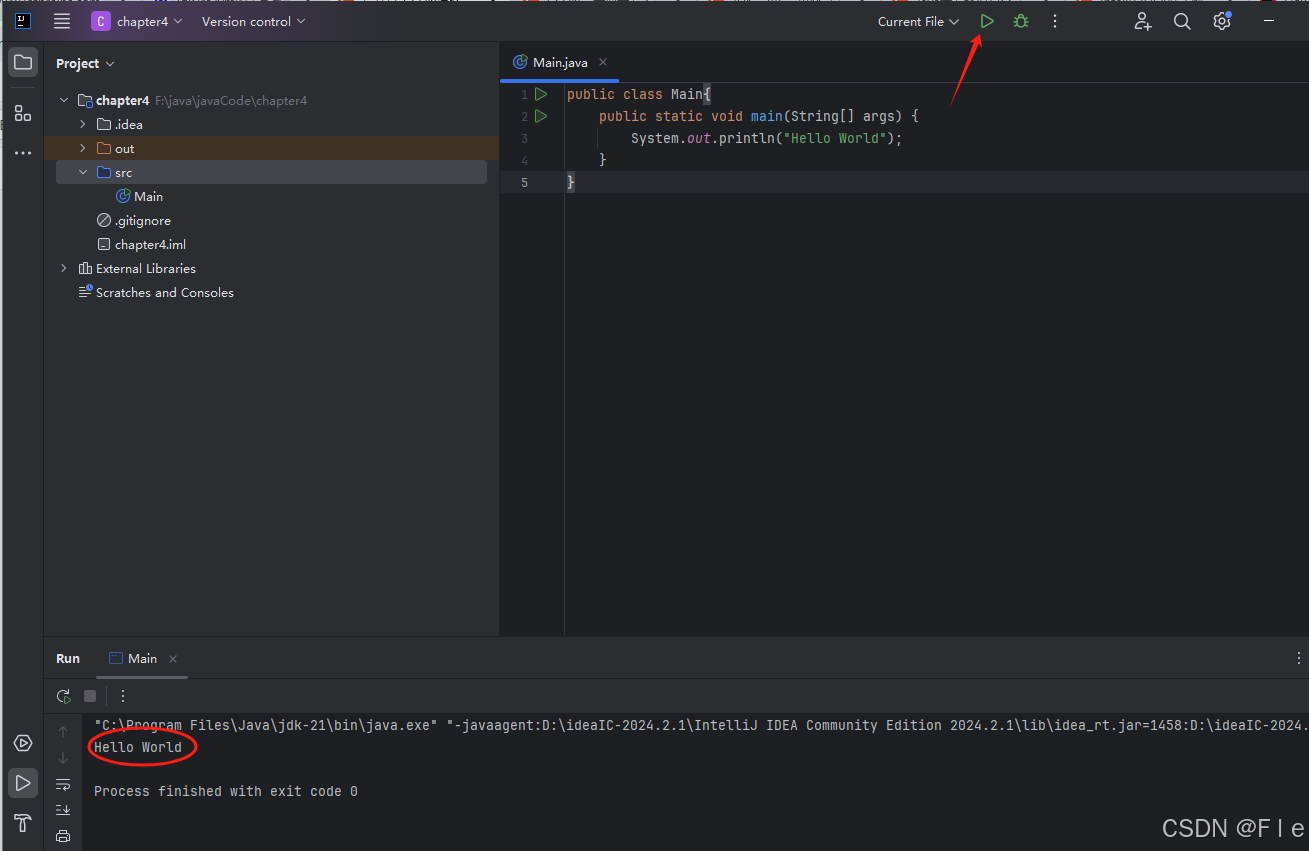
Task: Expand External Libraries node
Action: pos(64,268)
